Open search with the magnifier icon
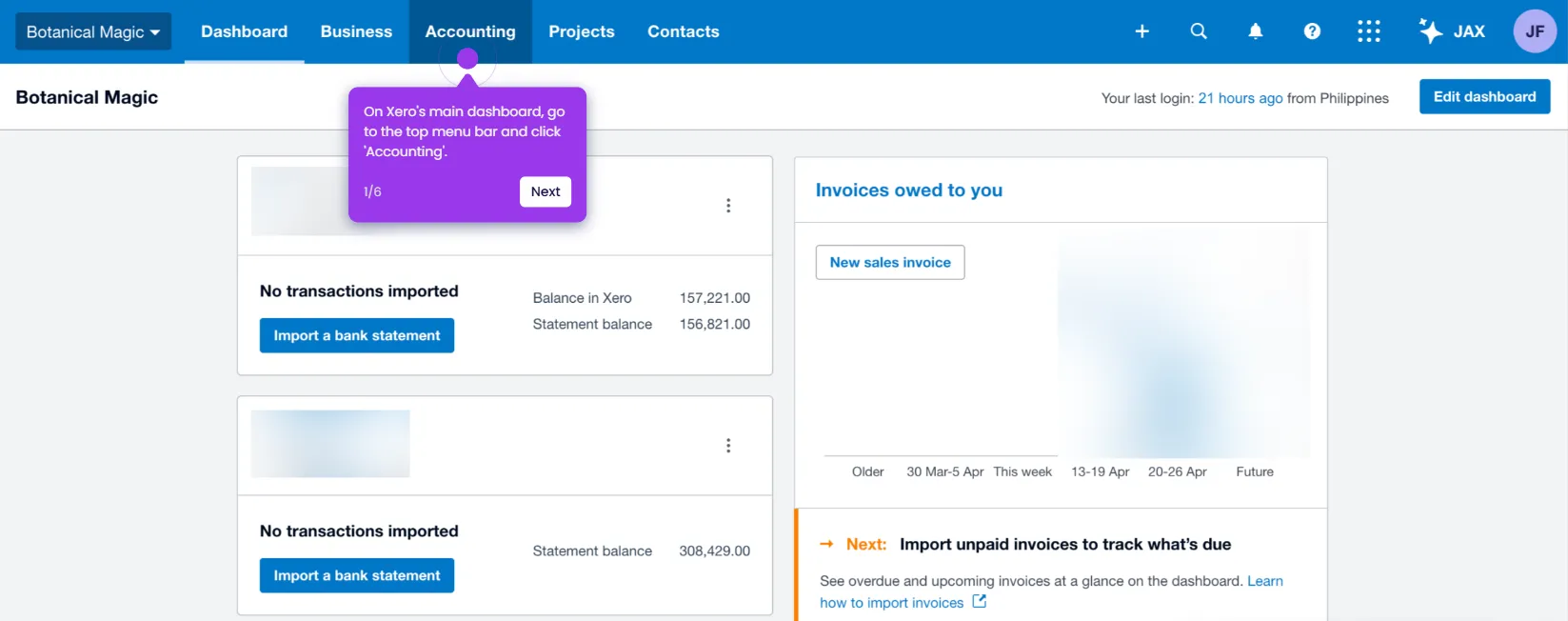1568x621 pixels. coord(1199,31)
